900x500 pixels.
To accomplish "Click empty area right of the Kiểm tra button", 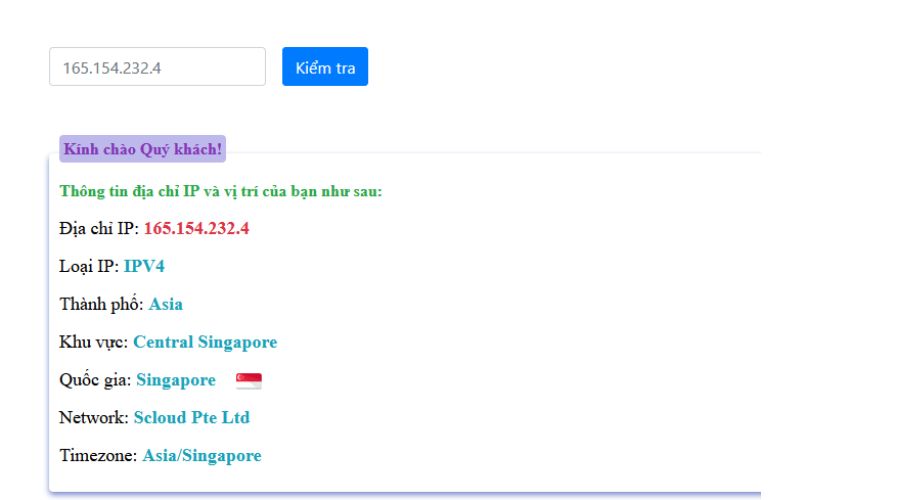I will [600, 67].
